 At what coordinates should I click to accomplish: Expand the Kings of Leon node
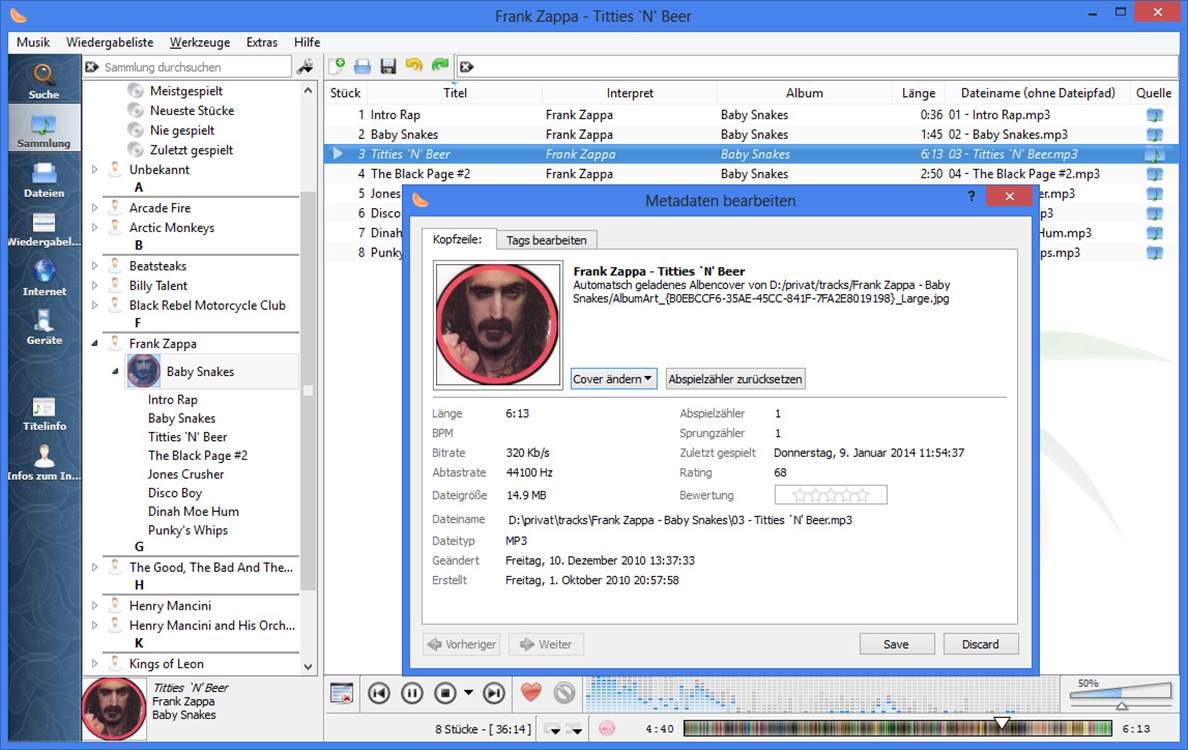[x=95, y=664]
